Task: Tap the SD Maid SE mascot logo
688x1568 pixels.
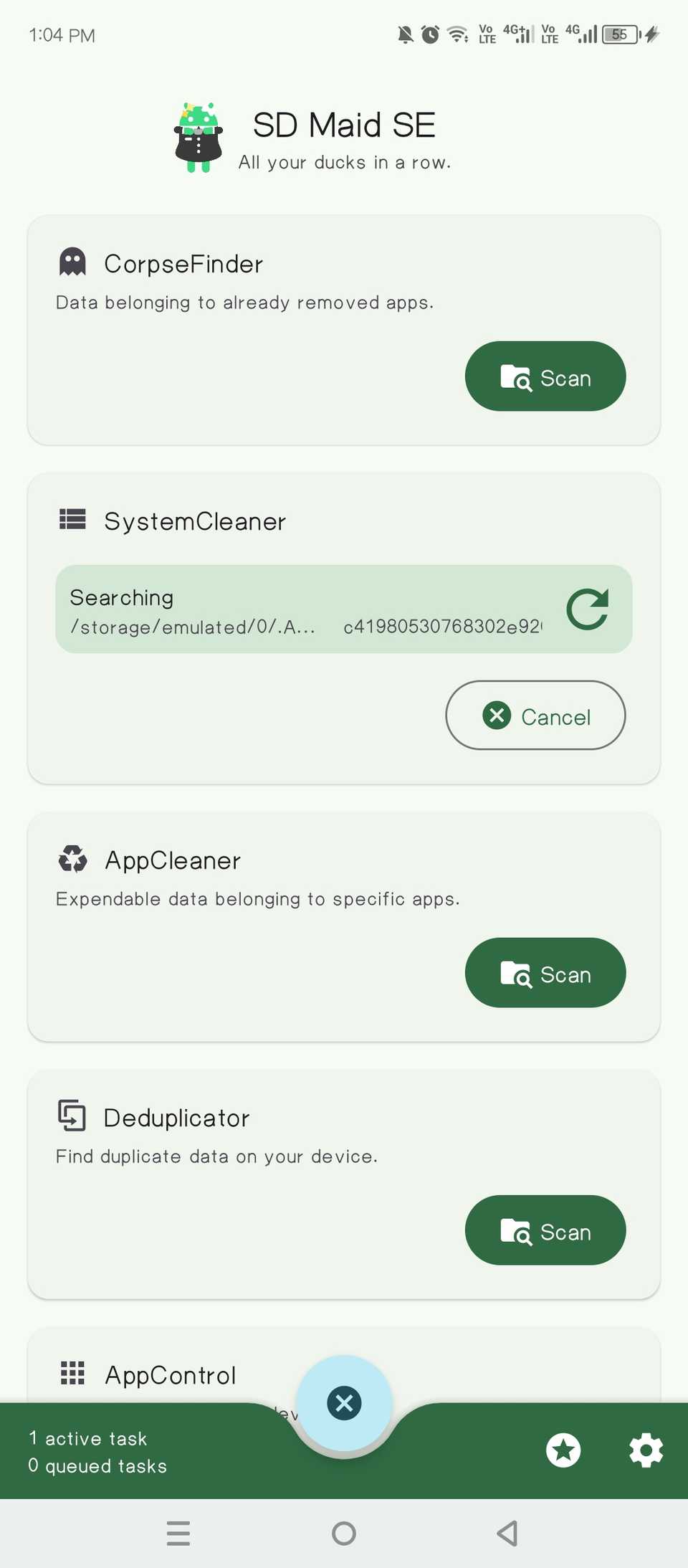Action: [x=197, y=136]
